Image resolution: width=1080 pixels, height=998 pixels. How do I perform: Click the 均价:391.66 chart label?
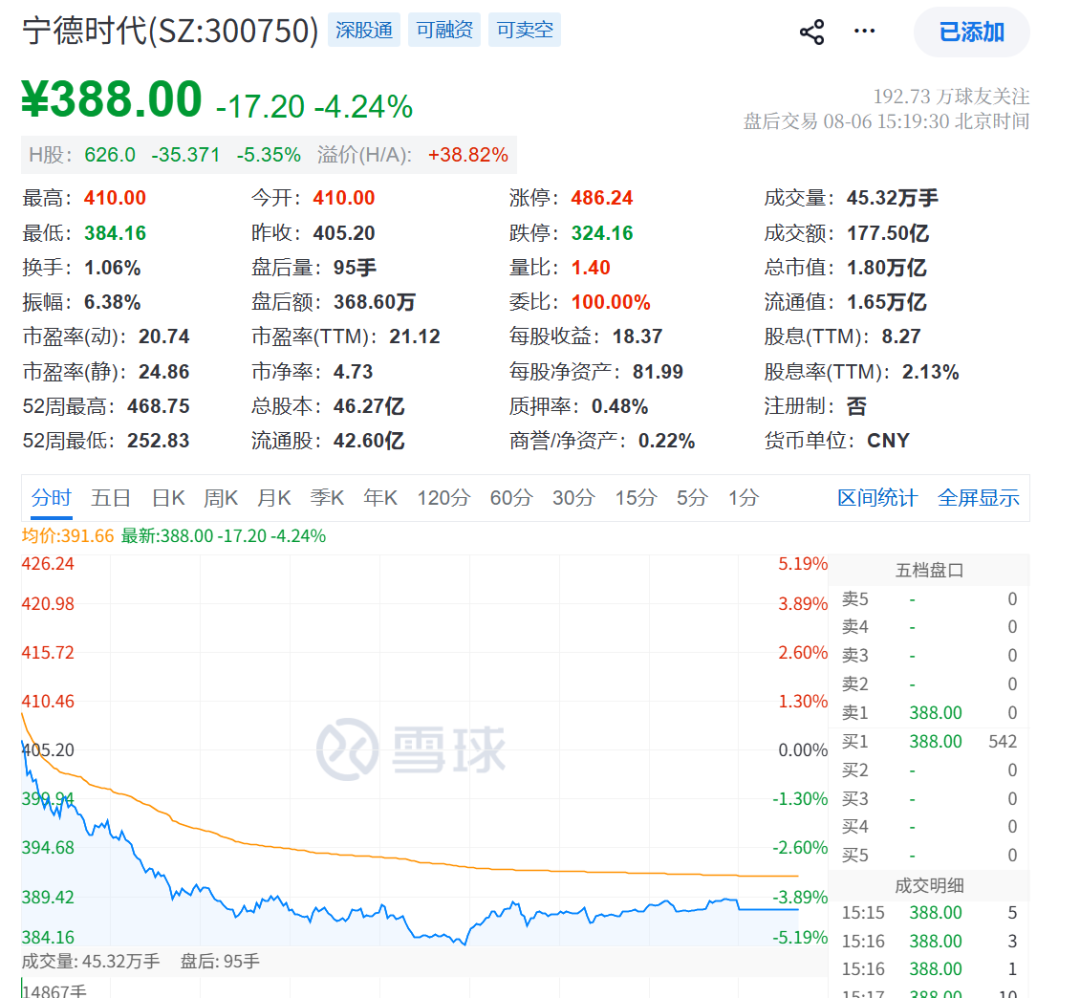pyautogui.click(x=68, y=536)
